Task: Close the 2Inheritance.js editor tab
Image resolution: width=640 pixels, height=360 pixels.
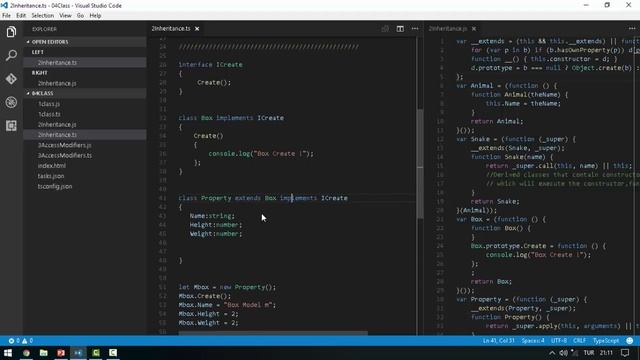Action: 474,29
